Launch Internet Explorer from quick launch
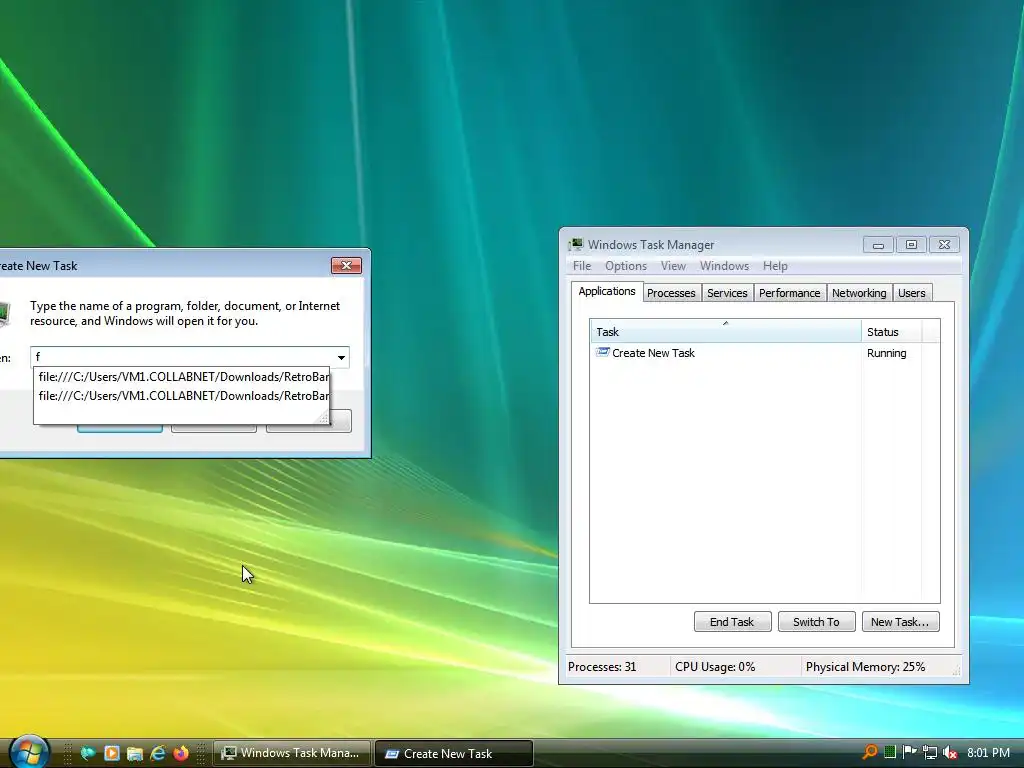 [158, 753]
